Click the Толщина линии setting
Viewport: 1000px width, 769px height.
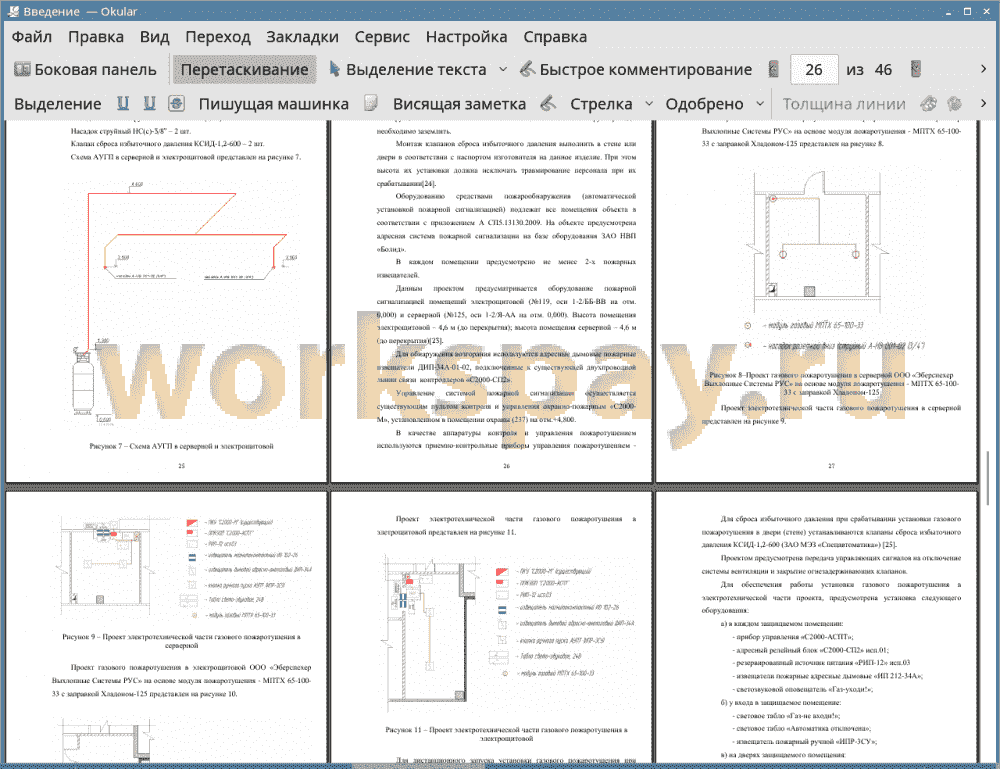(x=844, y=104)
